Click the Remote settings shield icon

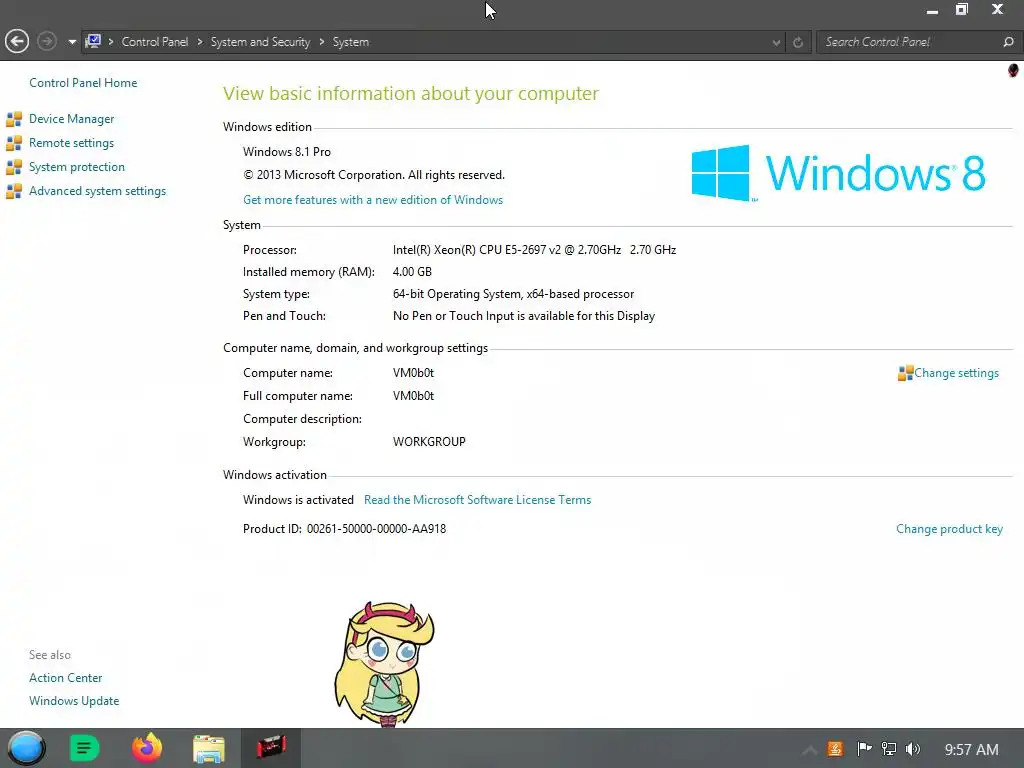click(x=14, y=143)
